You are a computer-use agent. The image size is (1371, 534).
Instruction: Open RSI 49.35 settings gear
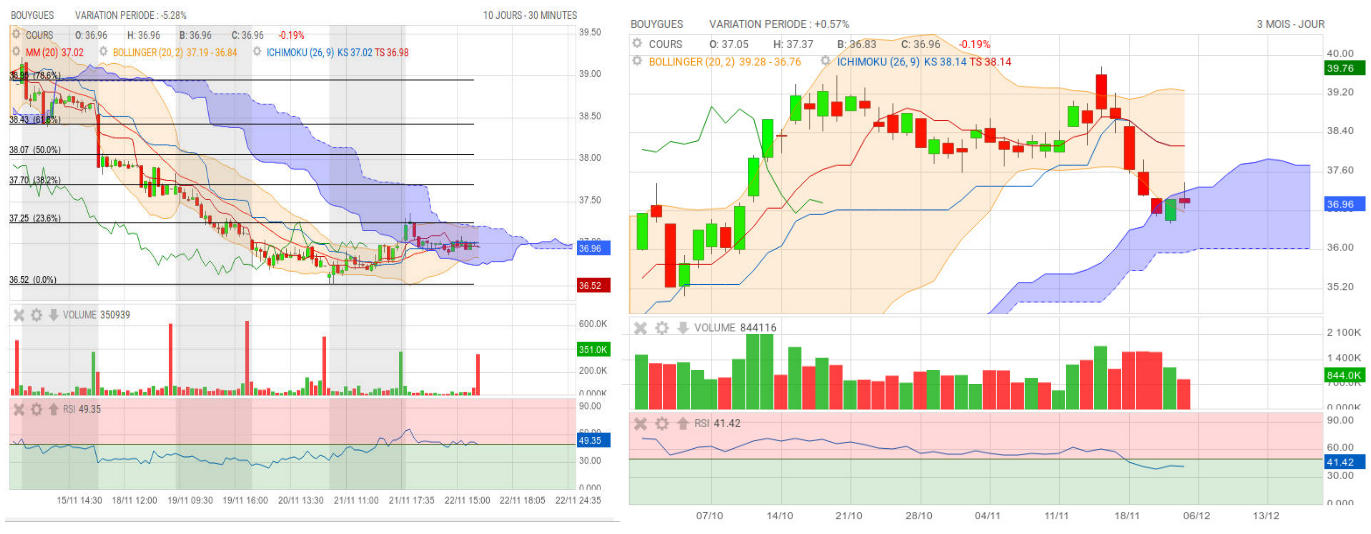37,409
